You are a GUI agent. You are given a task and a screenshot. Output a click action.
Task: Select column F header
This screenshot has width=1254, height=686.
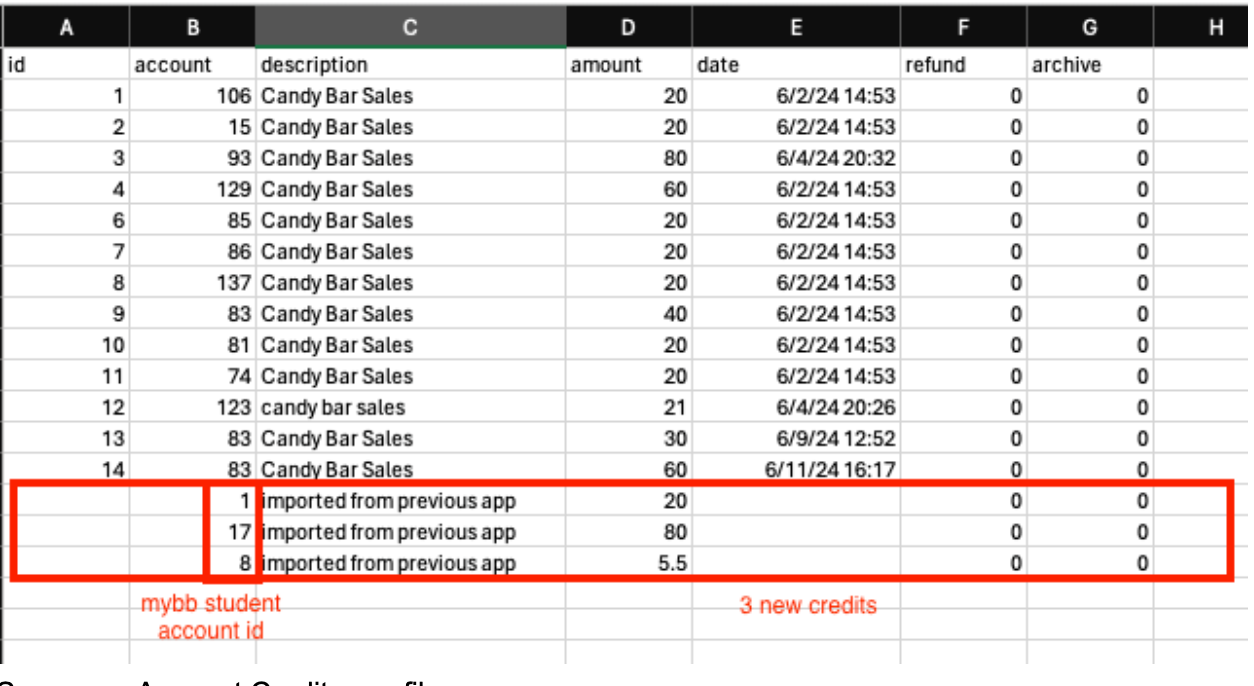pos(963,27)
